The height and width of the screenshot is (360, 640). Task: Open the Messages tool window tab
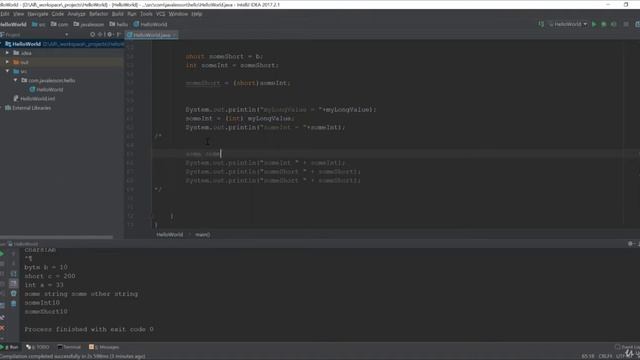104,347
